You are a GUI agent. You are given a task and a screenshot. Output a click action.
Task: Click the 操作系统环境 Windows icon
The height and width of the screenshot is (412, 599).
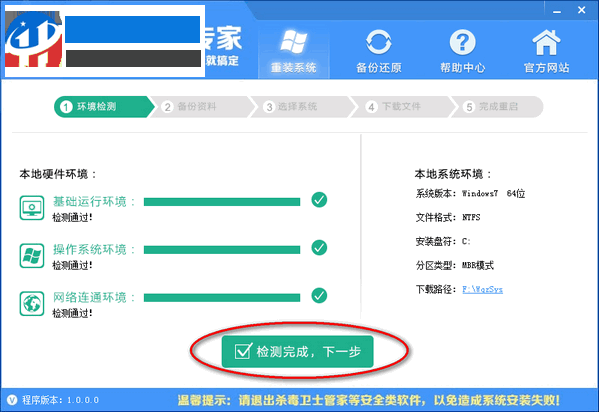coord(32,256)
